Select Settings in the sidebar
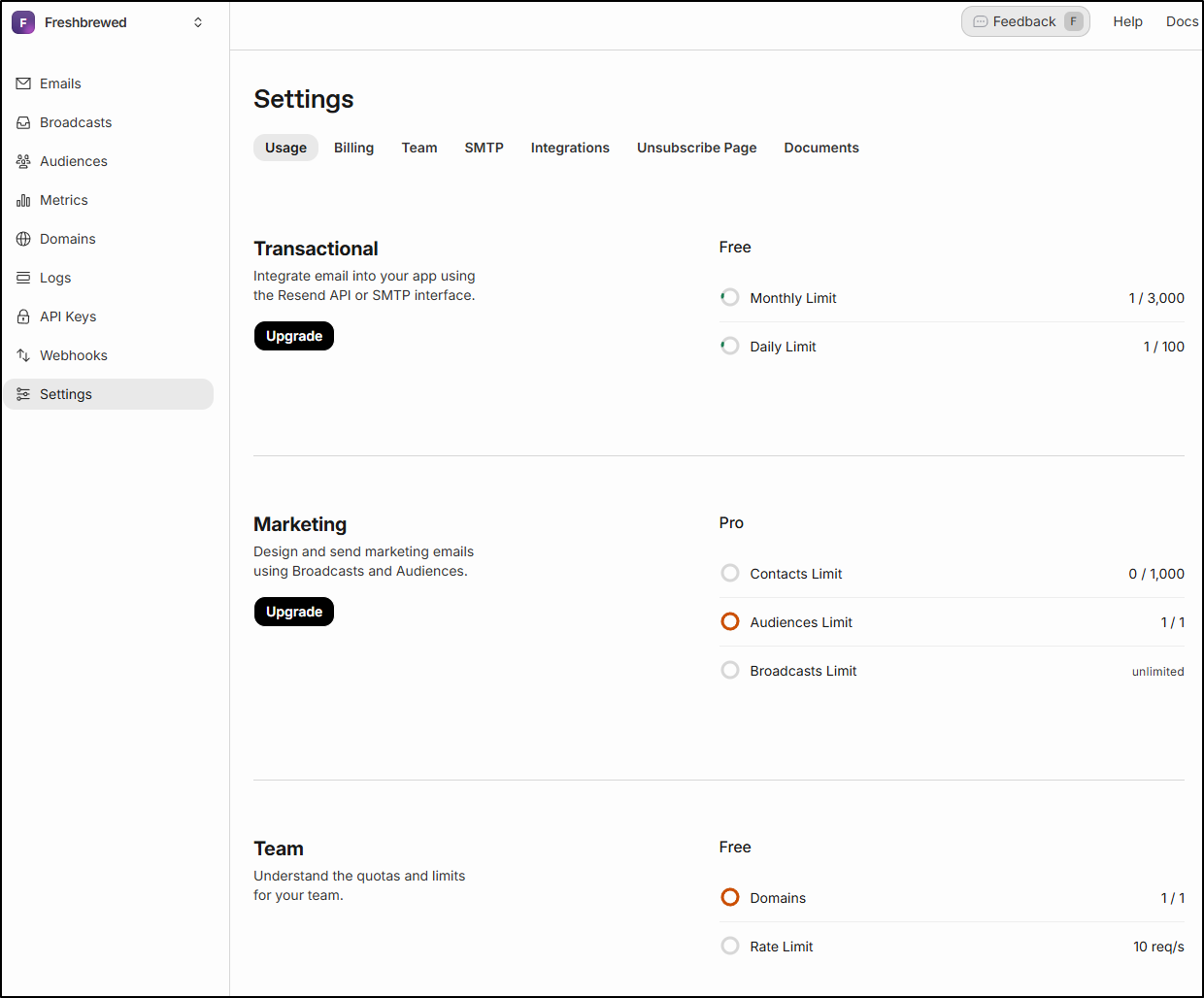 [109, 394]
